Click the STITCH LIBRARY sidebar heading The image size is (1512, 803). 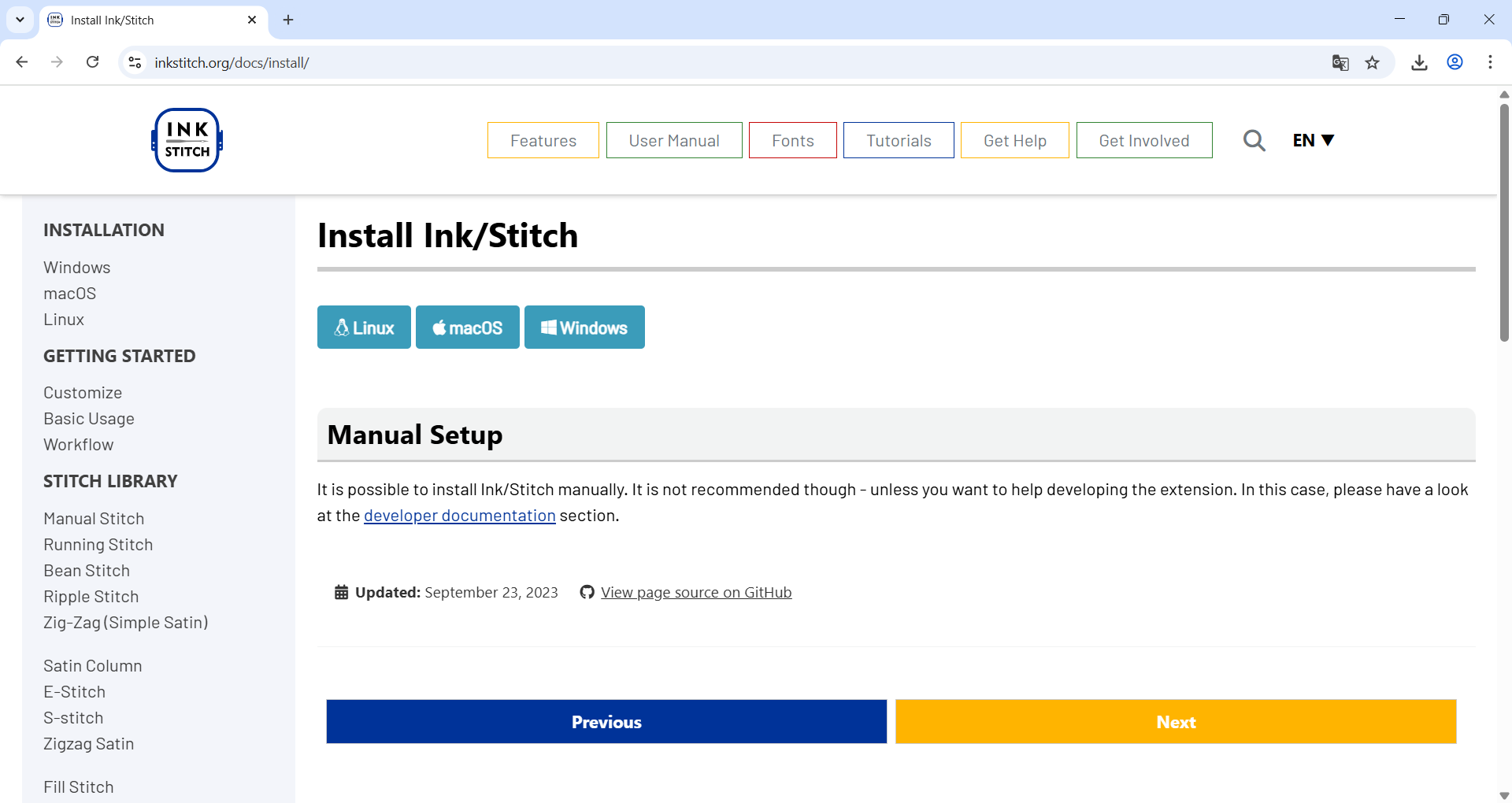[x=110, y=481]
